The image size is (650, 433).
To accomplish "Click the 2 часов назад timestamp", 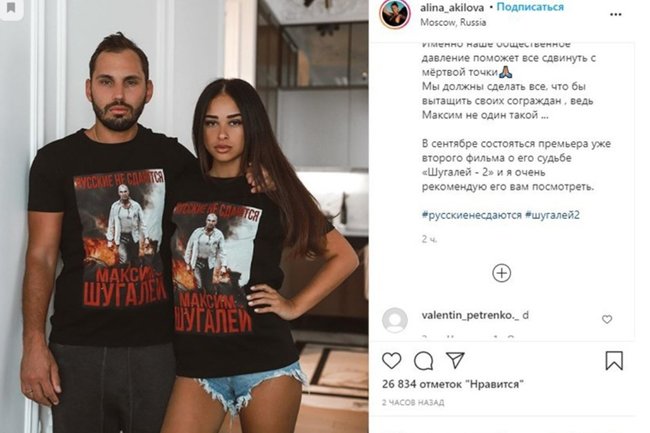I will coord(413,402).
